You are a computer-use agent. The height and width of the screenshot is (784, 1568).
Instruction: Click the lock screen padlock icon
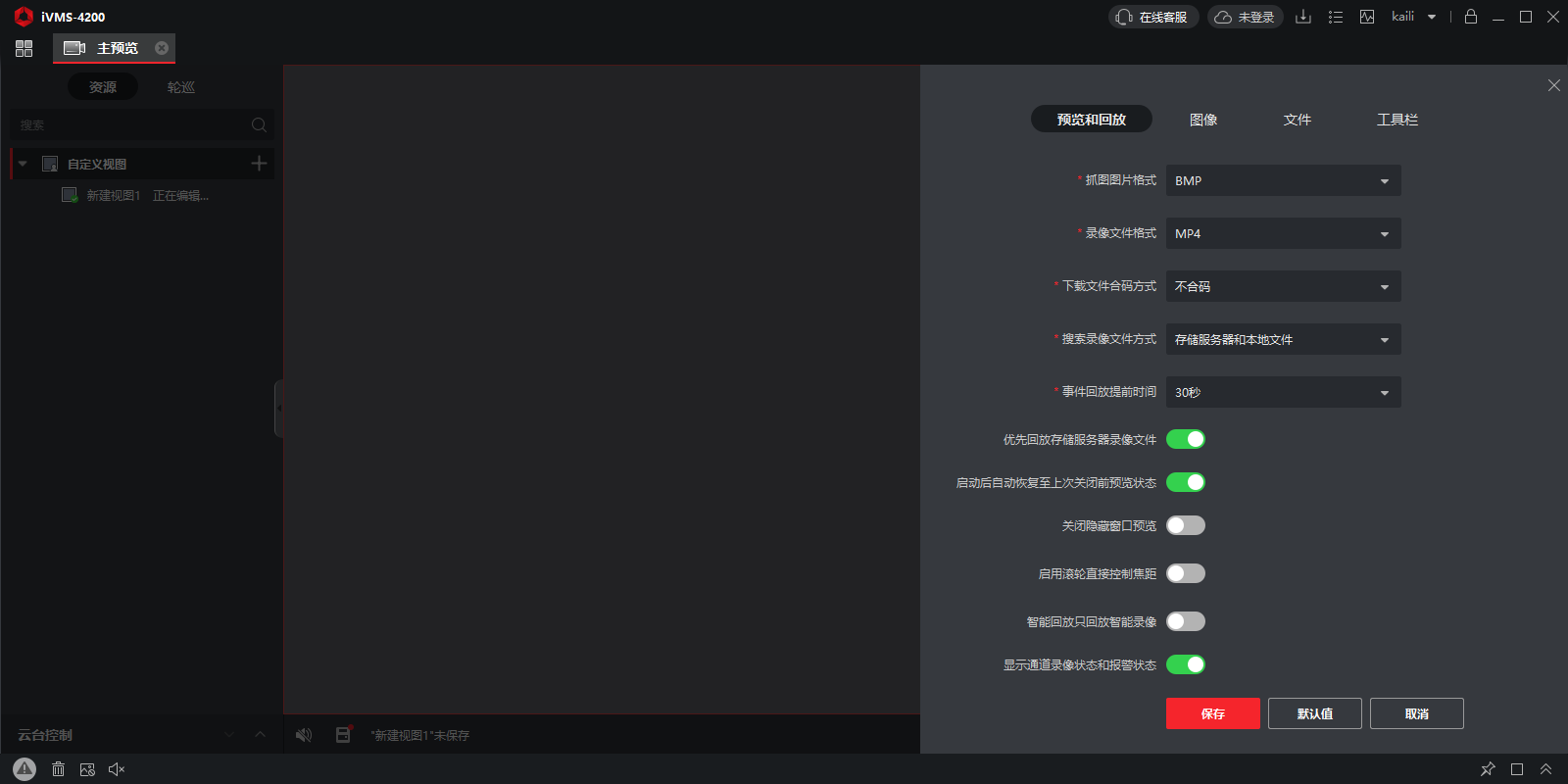(1470, 17)
